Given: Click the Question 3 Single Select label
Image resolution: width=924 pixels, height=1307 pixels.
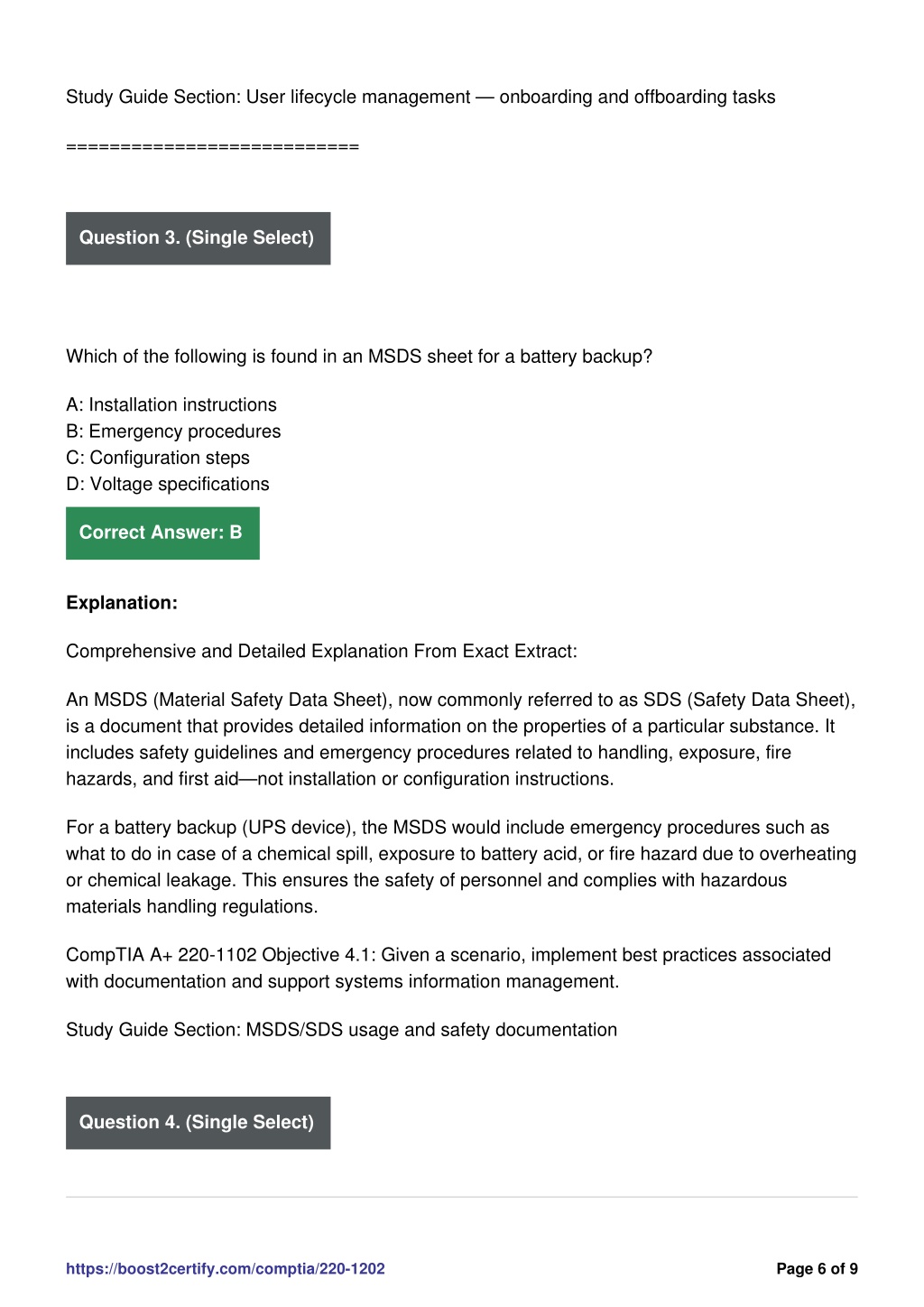Looking at the screenshot, I should click(198, 238).
